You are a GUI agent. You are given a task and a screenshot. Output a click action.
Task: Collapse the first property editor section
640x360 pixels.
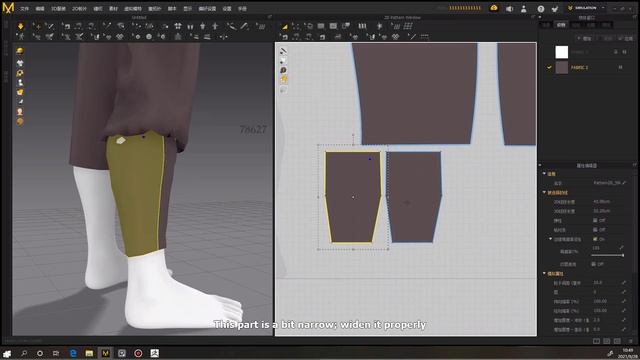544,173
